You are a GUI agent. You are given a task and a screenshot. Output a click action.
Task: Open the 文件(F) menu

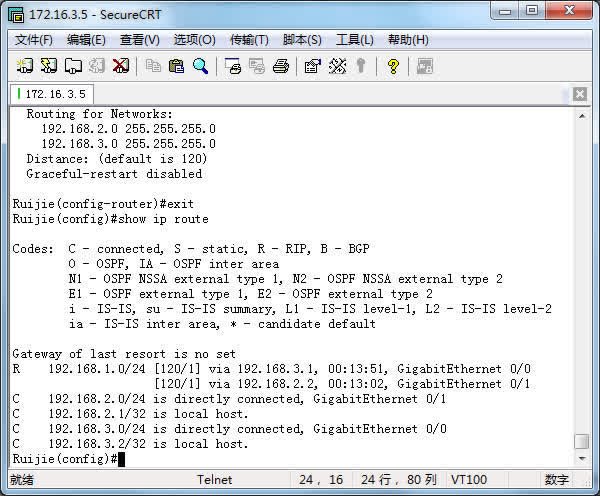[x=33, y=40]
